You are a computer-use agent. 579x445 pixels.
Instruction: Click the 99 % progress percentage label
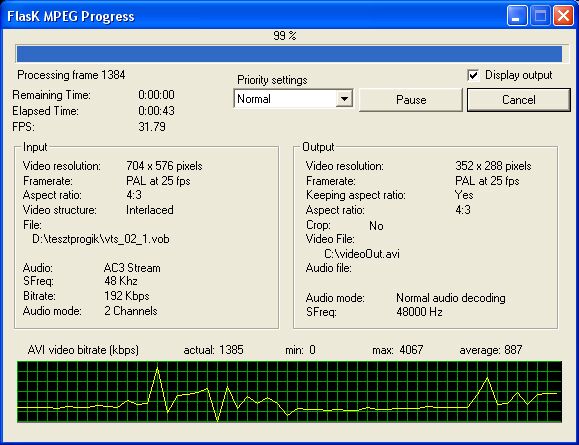coord(285,35)
